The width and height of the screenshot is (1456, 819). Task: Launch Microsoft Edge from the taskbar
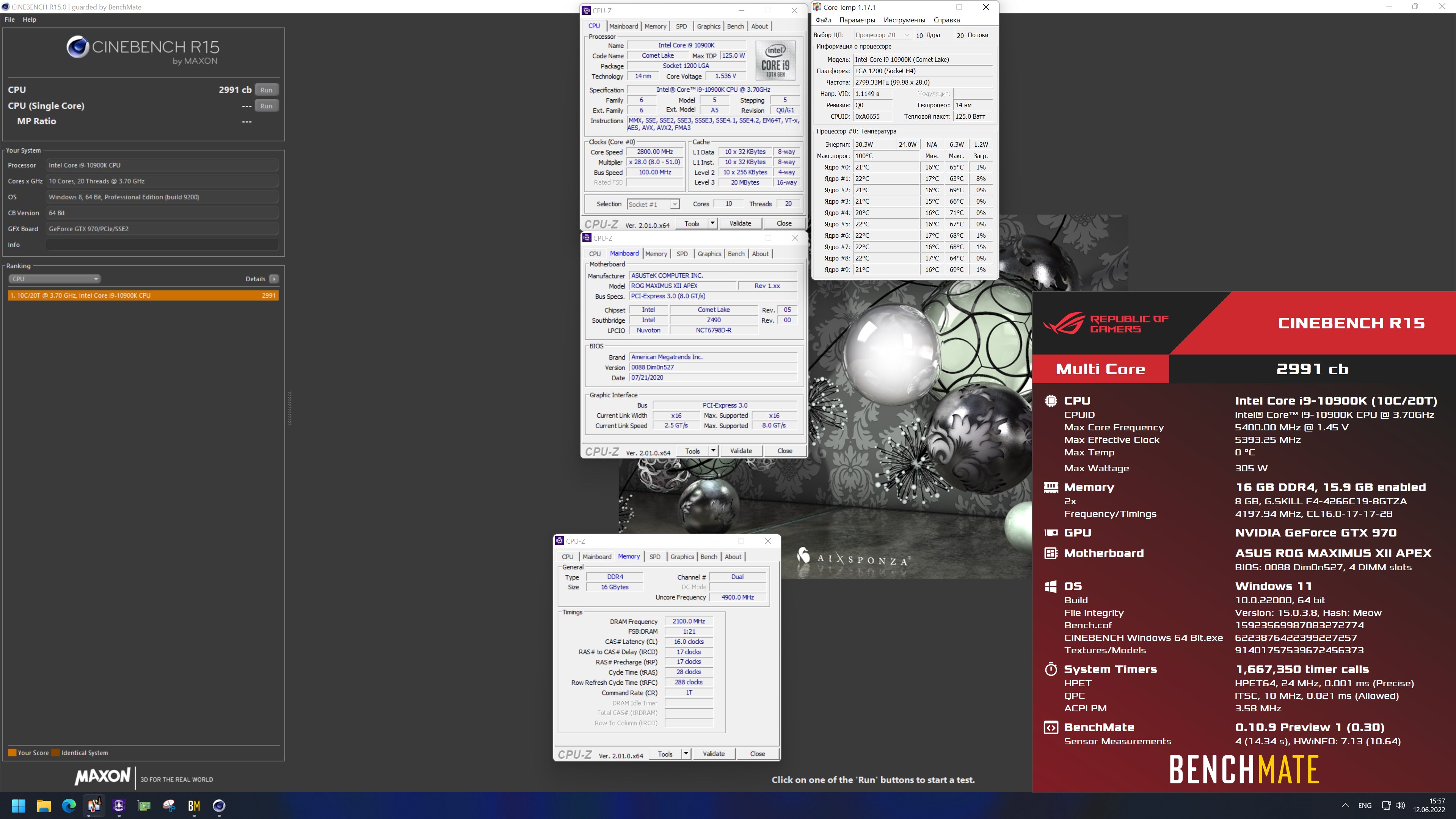pyautogui.click(x=69, y=805)
